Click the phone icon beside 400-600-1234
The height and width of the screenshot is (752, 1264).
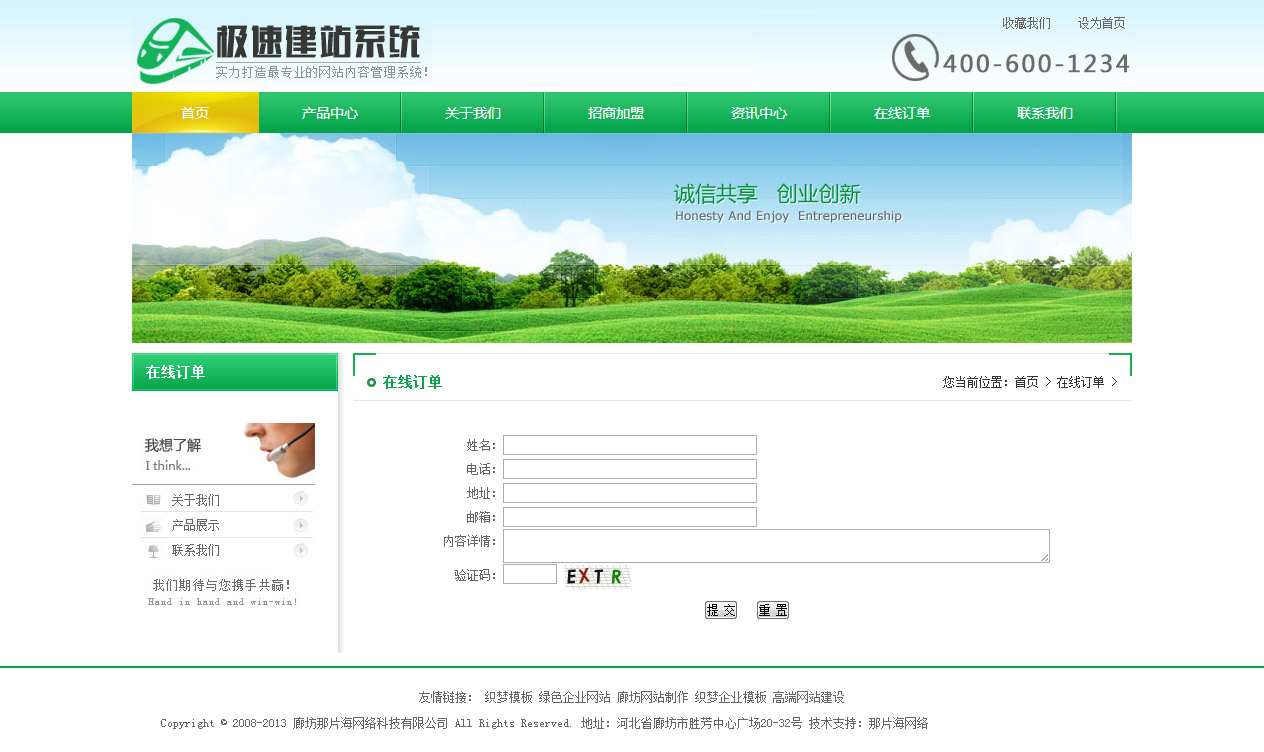[914, 58]
